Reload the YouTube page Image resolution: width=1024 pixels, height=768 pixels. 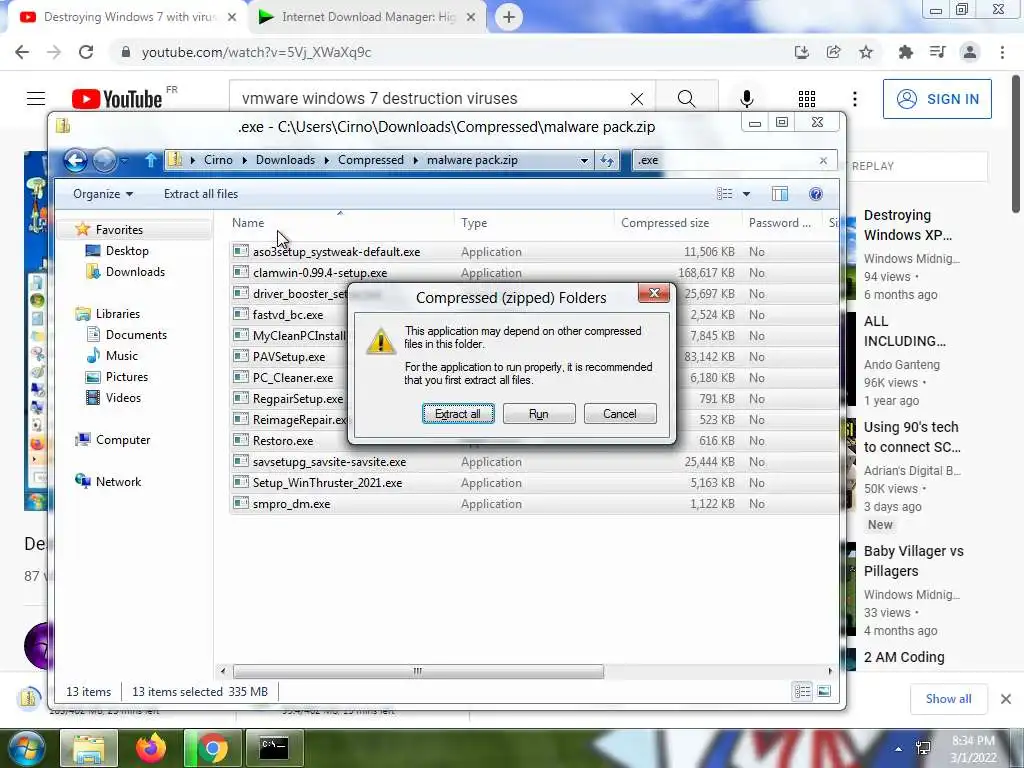point(86,52)
